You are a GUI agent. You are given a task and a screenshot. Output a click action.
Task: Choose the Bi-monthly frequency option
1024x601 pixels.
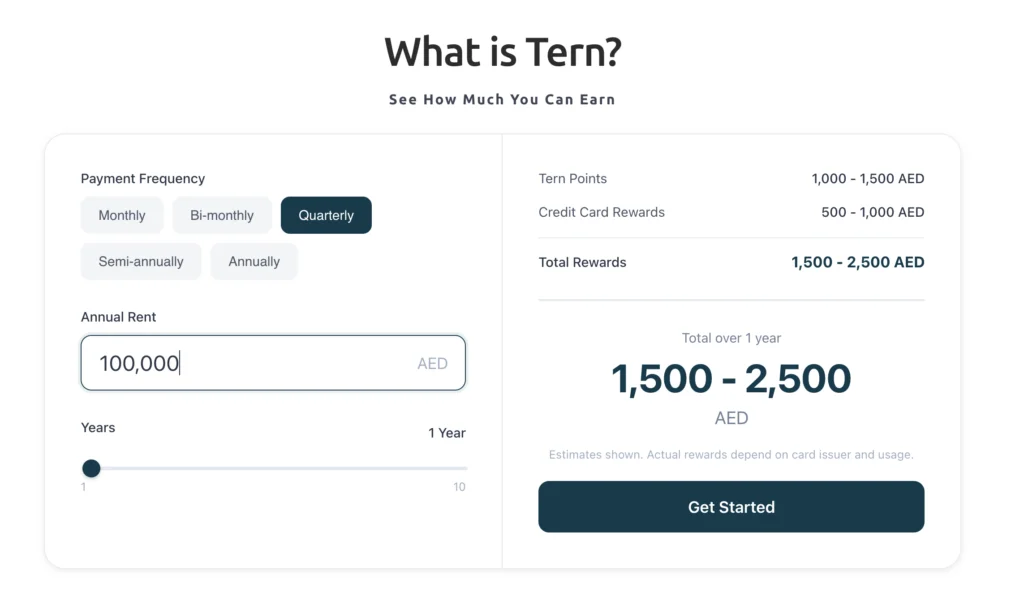tap(222, 215)
